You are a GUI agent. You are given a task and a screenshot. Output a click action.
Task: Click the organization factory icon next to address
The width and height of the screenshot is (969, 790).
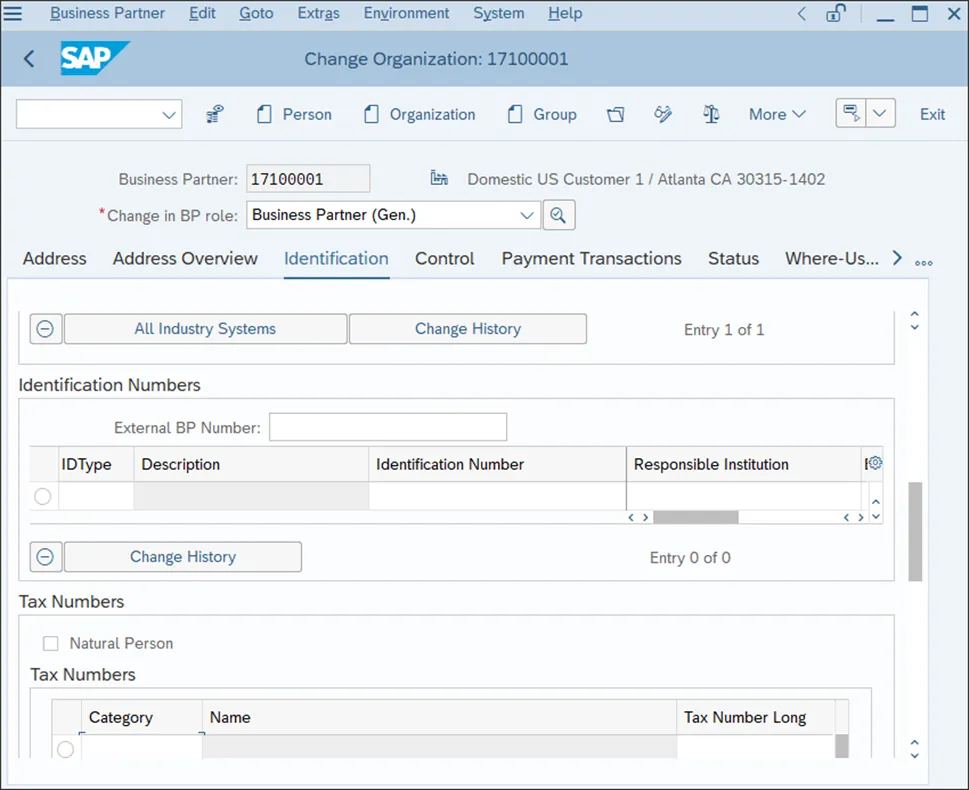tap(439, 178)
